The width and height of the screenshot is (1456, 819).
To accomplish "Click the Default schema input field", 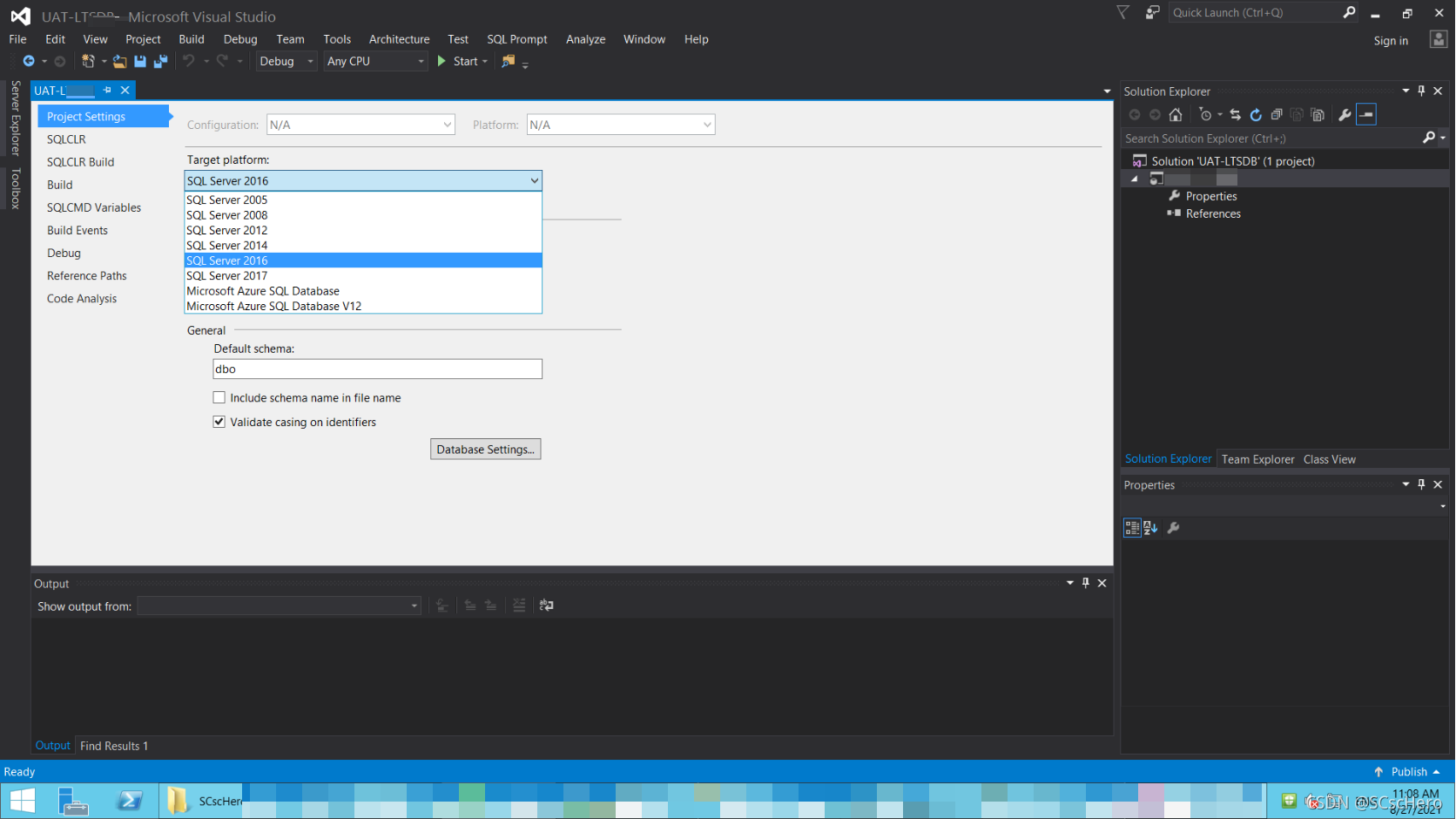I will pos(377,369).
